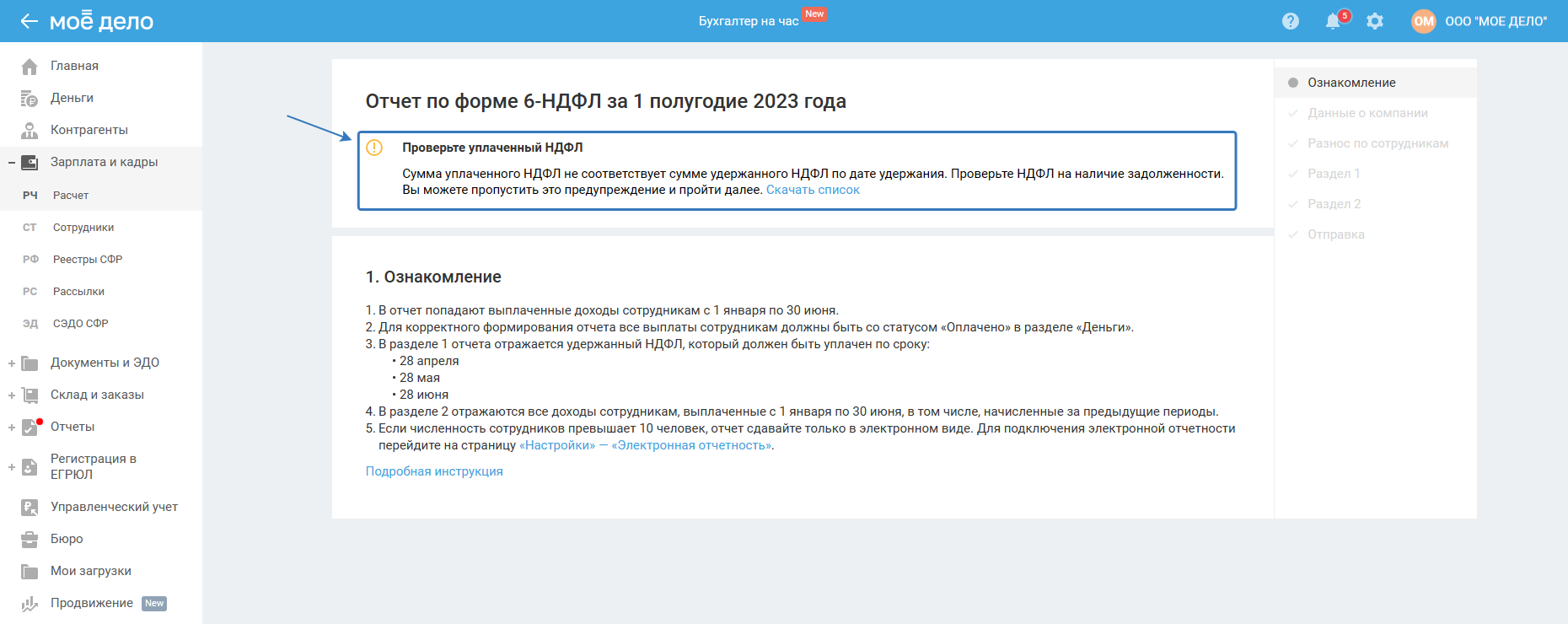Click the Документы и ЭДО folder icon
1568x624 pixels.
tap(30, 363)
